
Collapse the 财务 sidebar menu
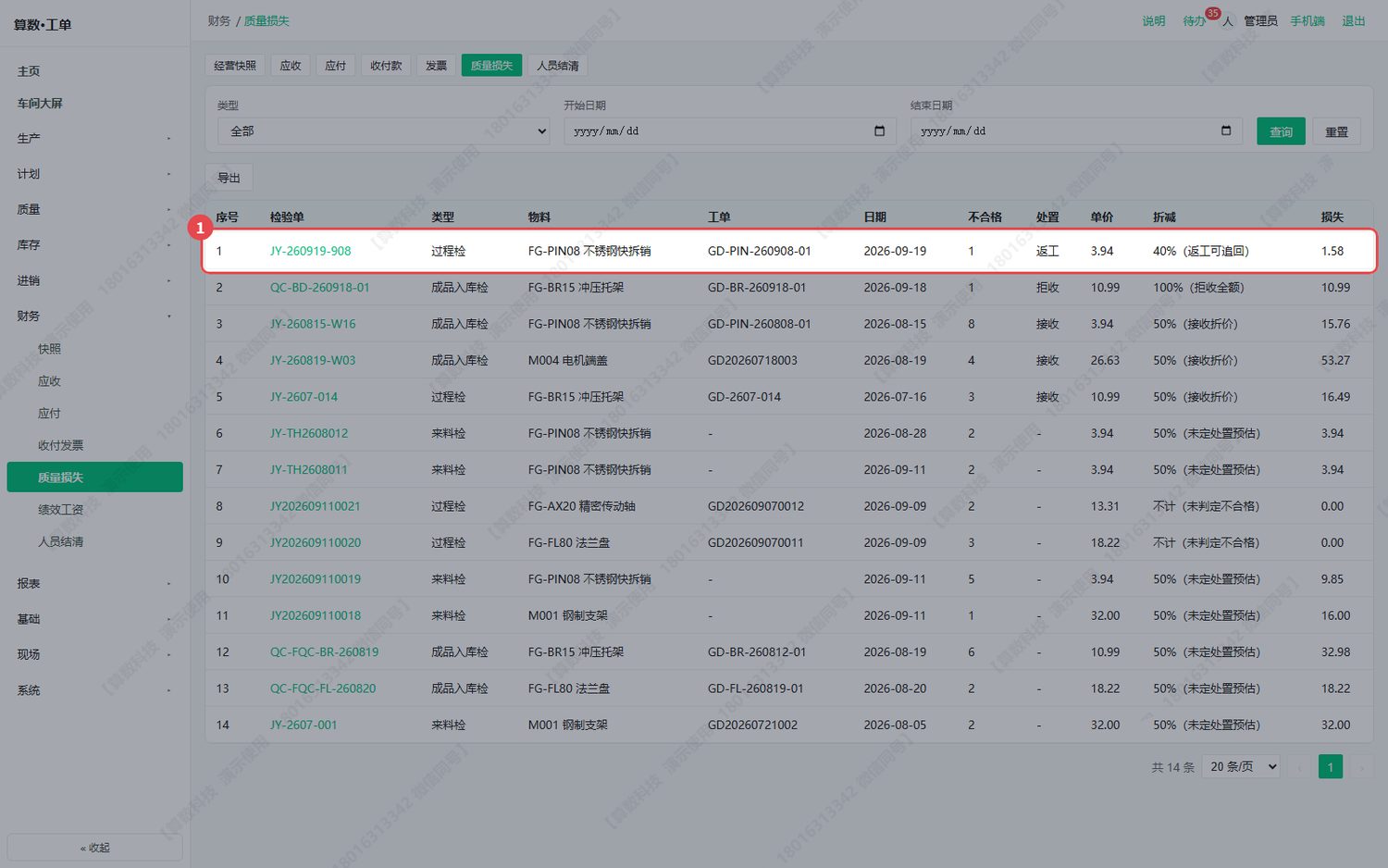click(94, 316)
